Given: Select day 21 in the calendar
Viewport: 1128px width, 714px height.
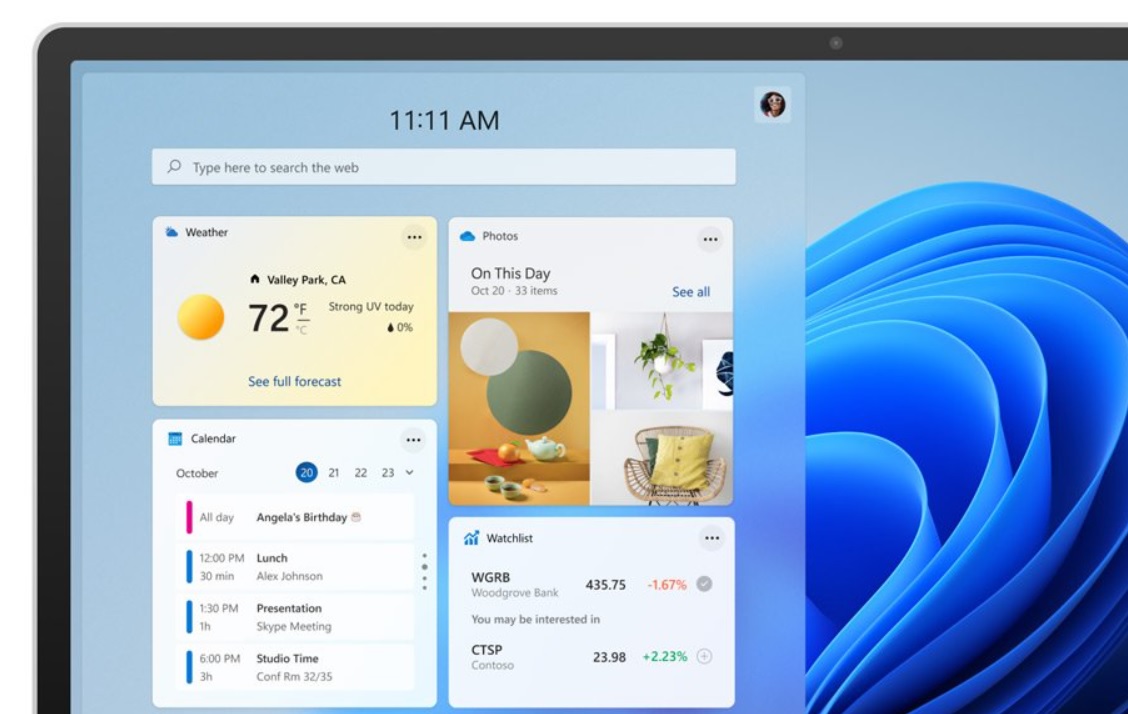Looking at the screenshot, I should click(334, 473).
